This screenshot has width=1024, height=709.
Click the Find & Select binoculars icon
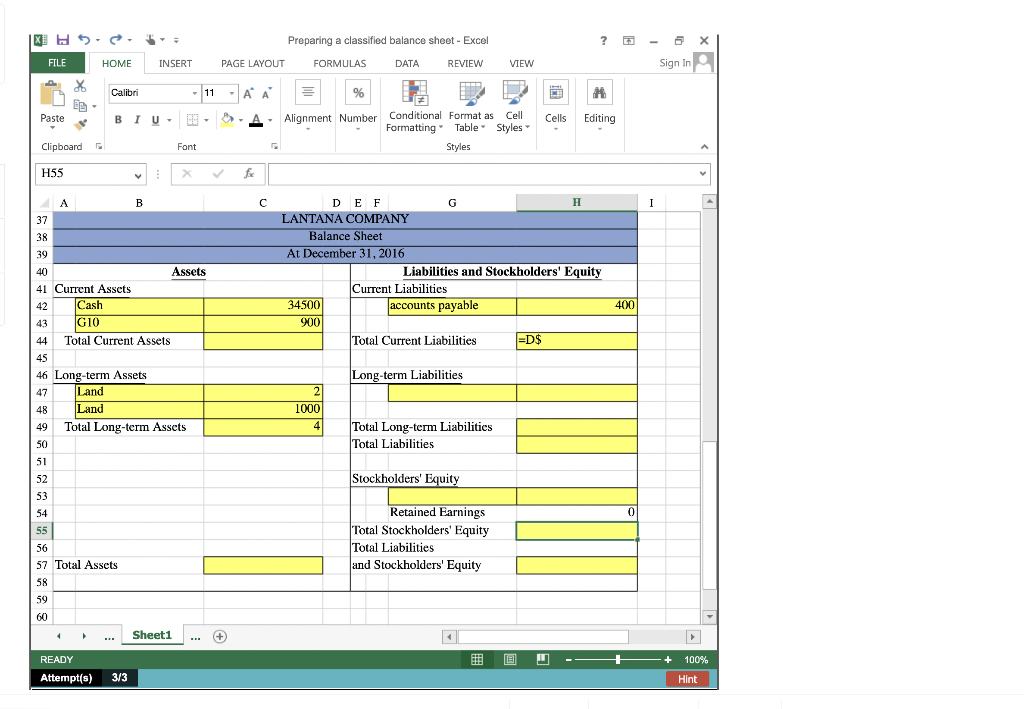[x=599, y=91]
